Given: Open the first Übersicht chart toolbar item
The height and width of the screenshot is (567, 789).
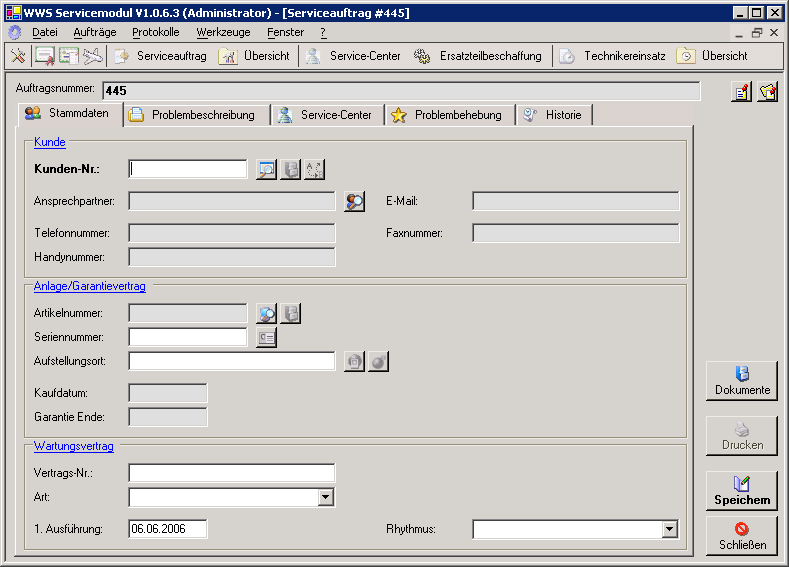Looking at the screenshot, I should [x=255, y=56].
